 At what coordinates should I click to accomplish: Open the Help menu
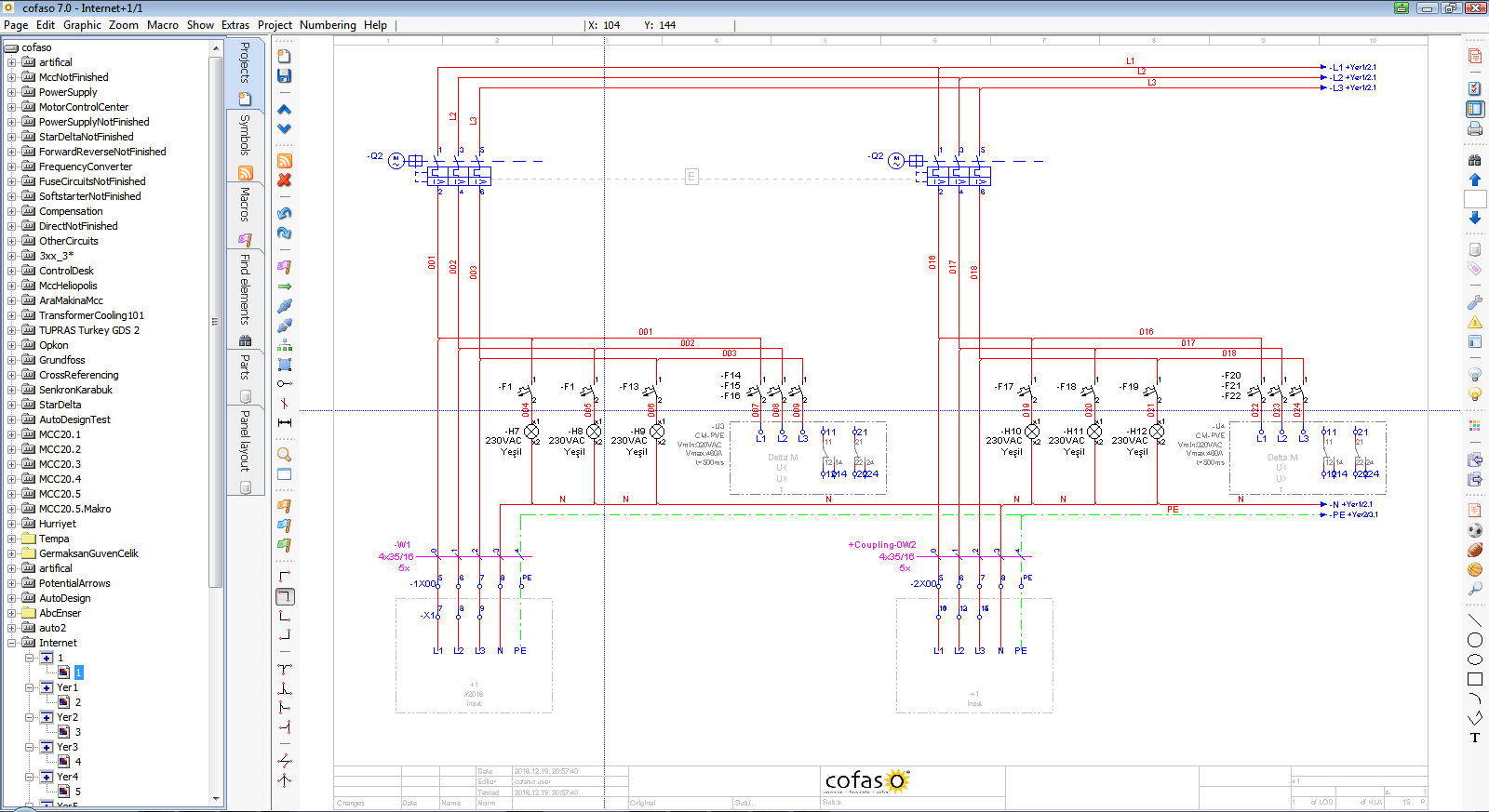[375, 25]
